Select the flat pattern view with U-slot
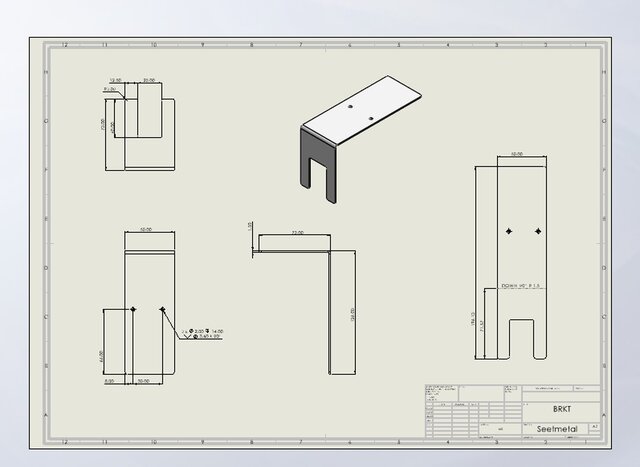 [522, 263]
